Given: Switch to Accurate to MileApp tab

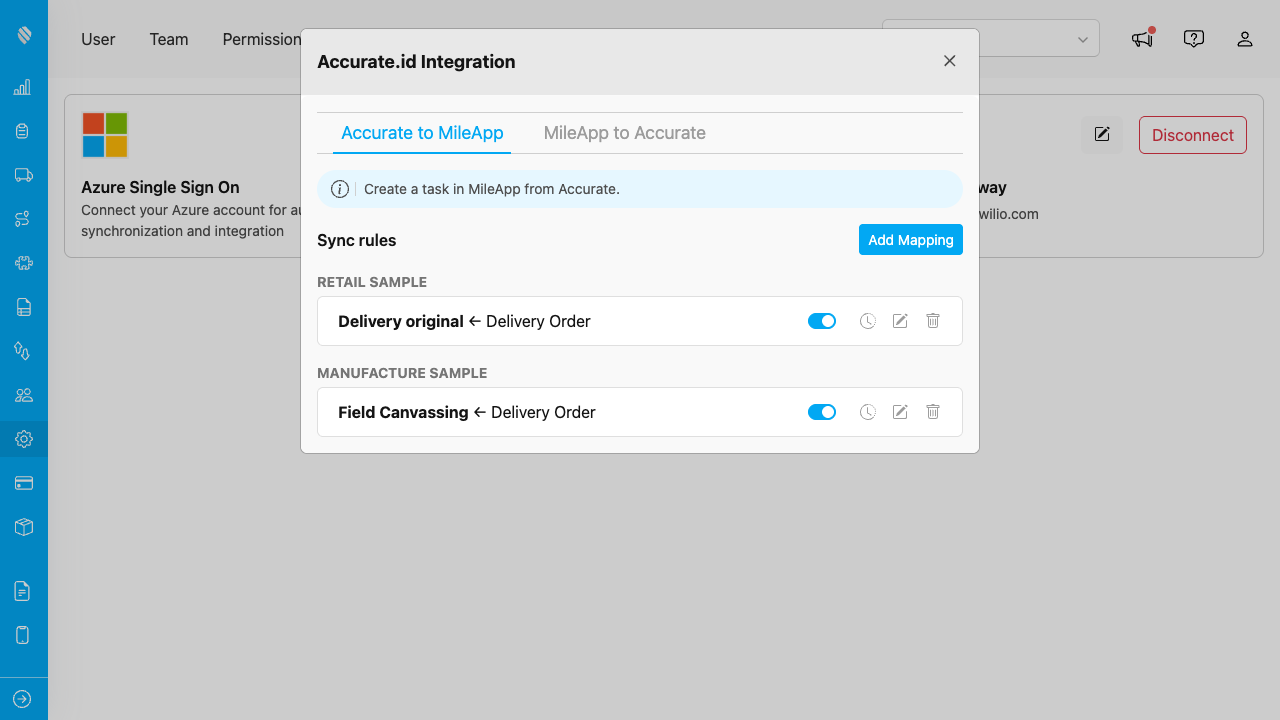Looking at the screenshot, I should pyautogui.click(x=422, y=133).
